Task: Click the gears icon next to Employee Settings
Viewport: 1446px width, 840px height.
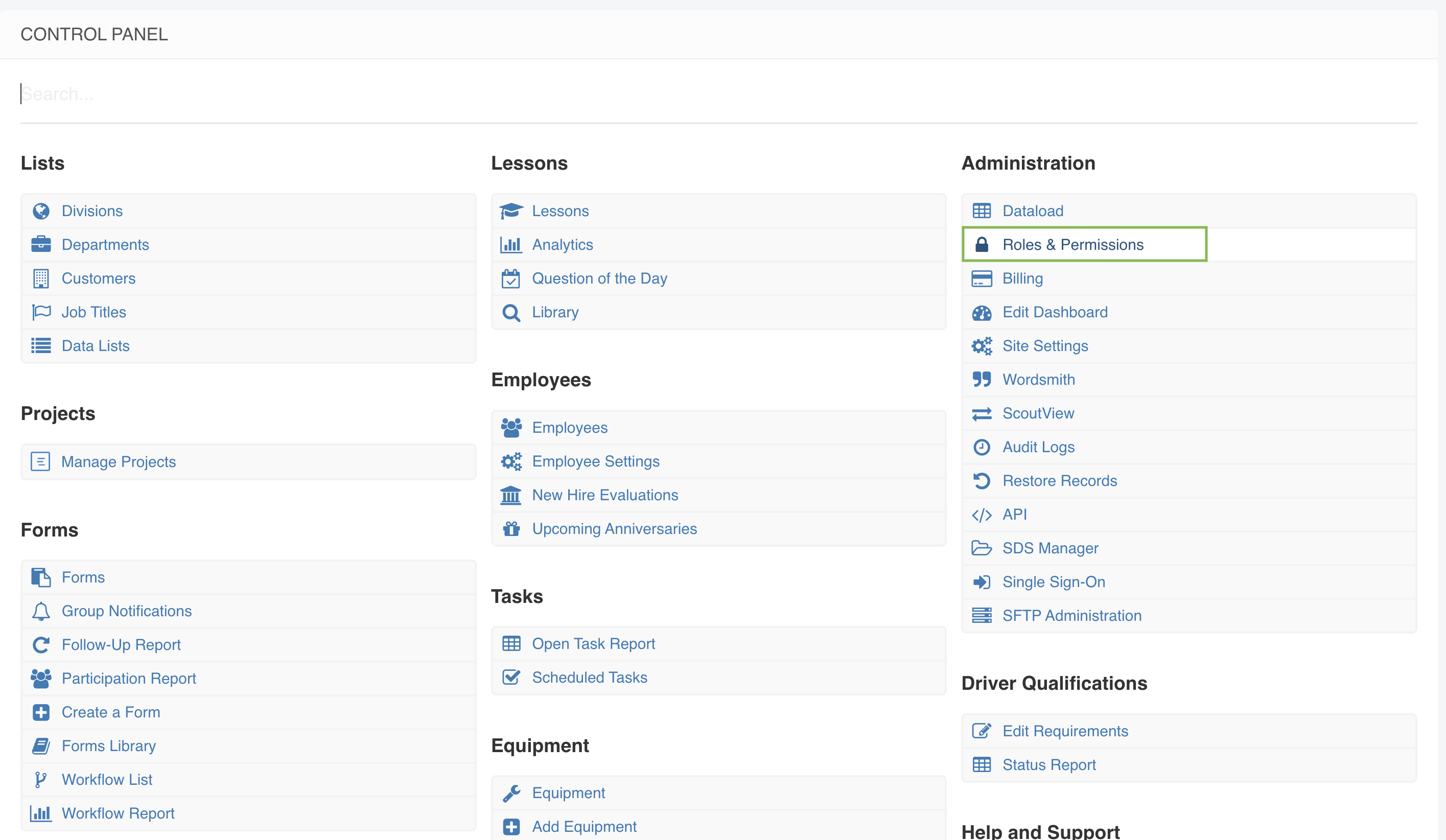Action: click(511, 461)
